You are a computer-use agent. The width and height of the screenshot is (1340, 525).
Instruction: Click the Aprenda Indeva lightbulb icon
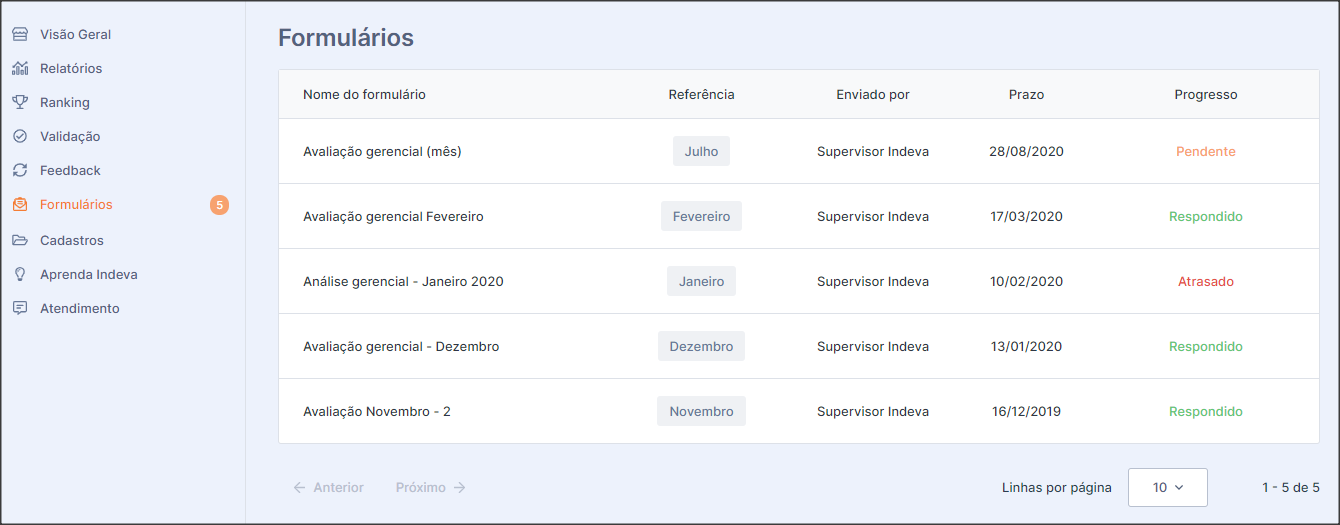[x=20, y=274]
